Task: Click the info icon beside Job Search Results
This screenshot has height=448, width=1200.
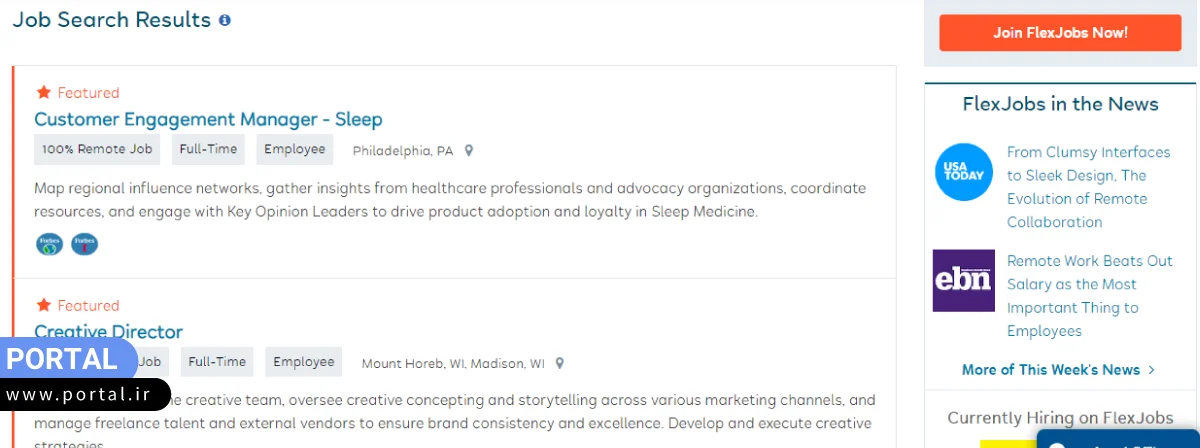Action: click(225, 20)
